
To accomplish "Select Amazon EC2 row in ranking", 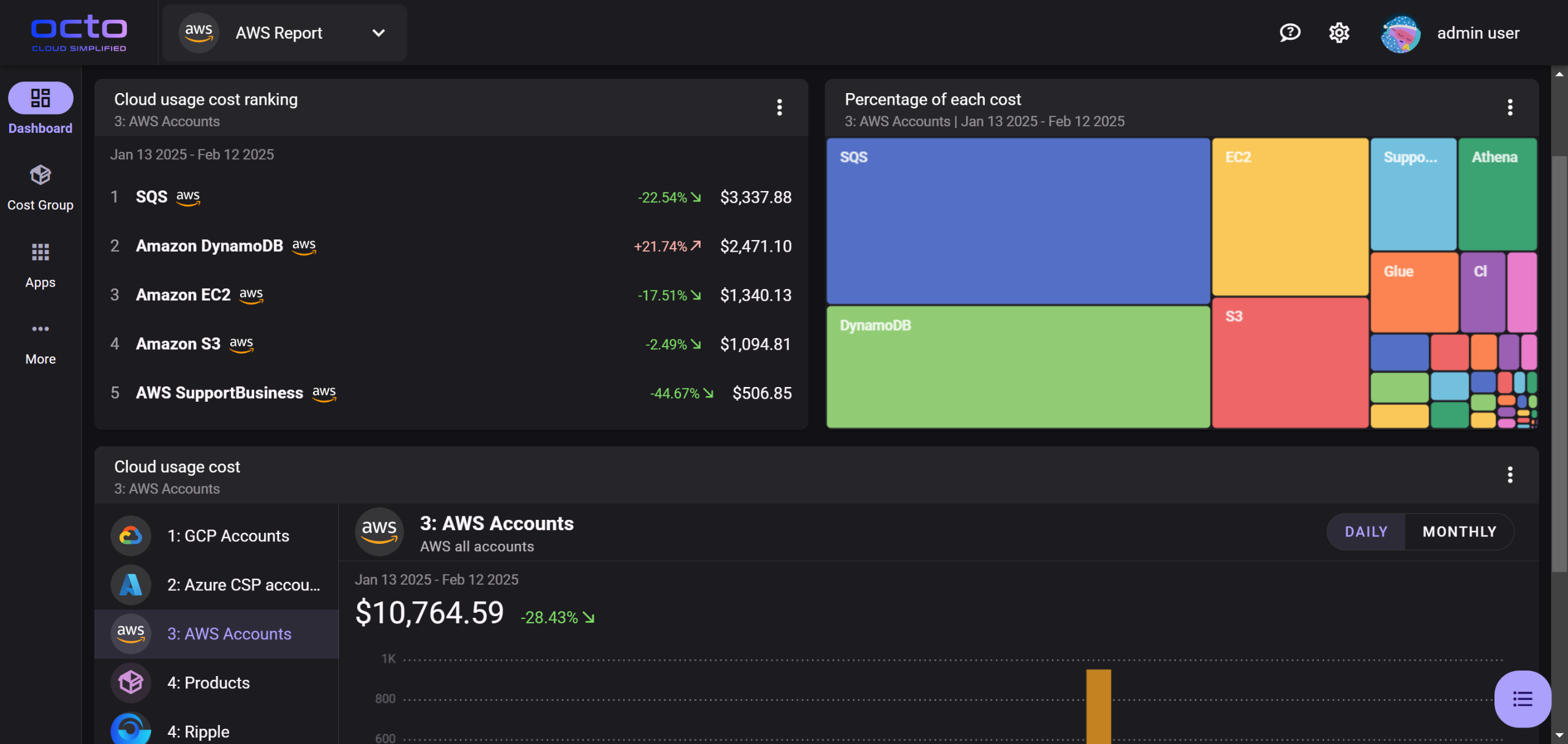I will [451, 295].
